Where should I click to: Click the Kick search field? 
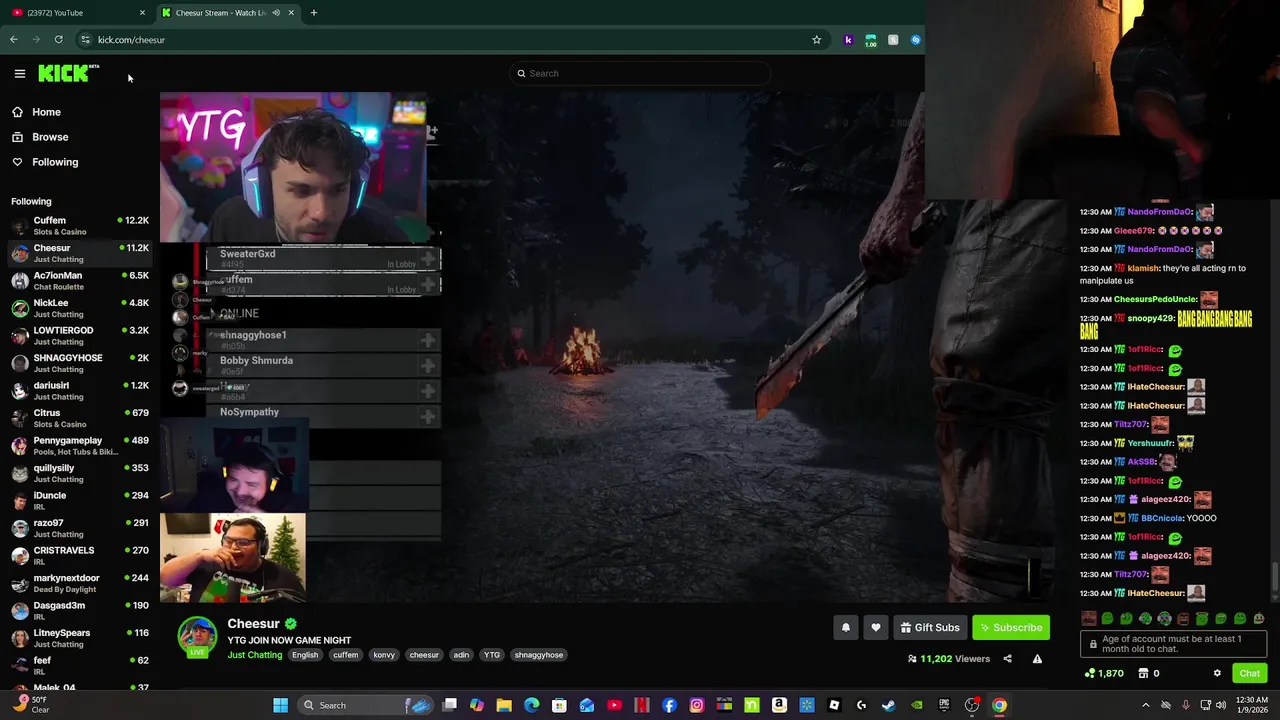pos(640,73)
